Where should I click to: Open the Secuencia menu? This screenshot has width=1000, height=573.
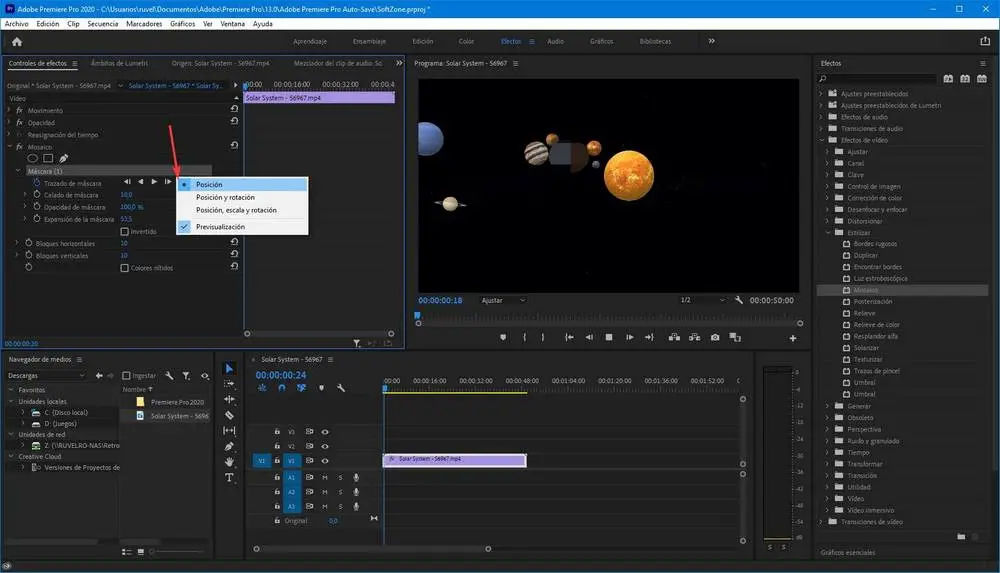[x=102, y=23]
